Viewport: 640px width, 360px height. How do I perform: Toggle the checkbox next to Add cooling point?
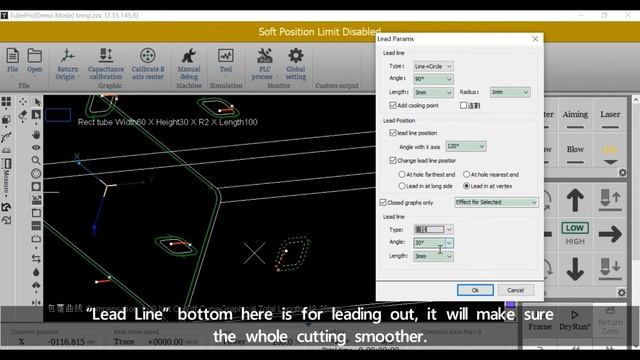(463, 105)
